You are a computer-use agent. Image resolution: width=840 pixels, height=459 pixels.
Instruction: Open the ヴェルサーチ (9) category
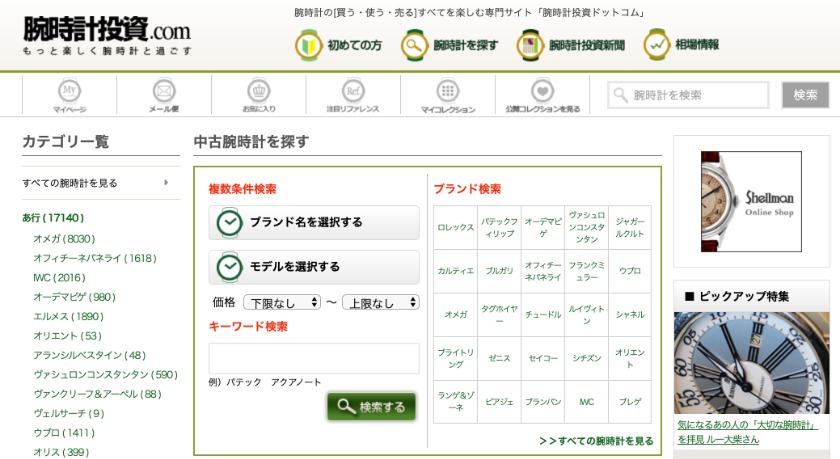coord(69,413)
